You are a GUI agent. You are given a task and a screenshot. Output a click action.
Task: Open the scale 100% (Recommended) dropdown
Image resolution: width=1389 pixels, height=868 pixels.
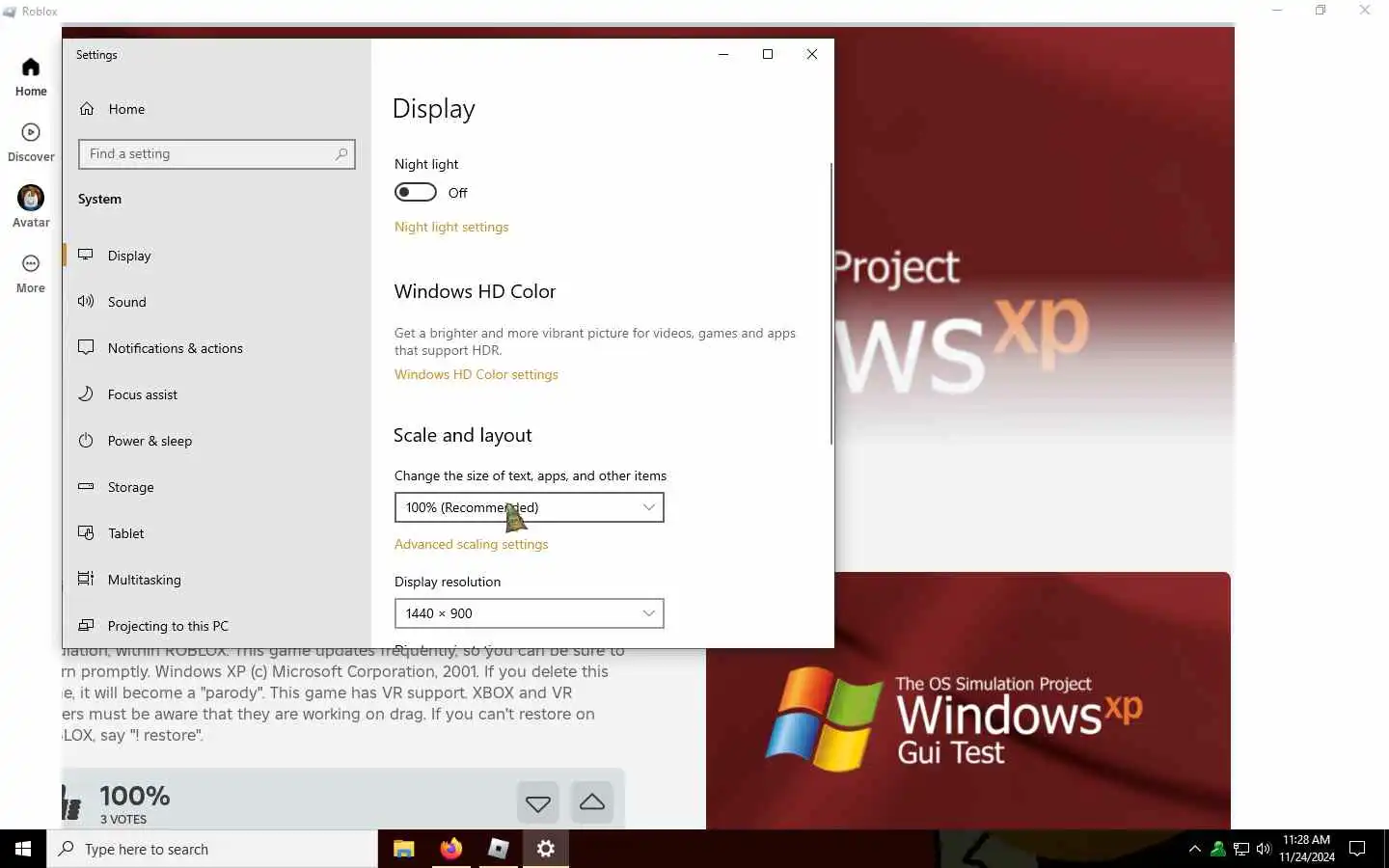click(x=529, y=507)
